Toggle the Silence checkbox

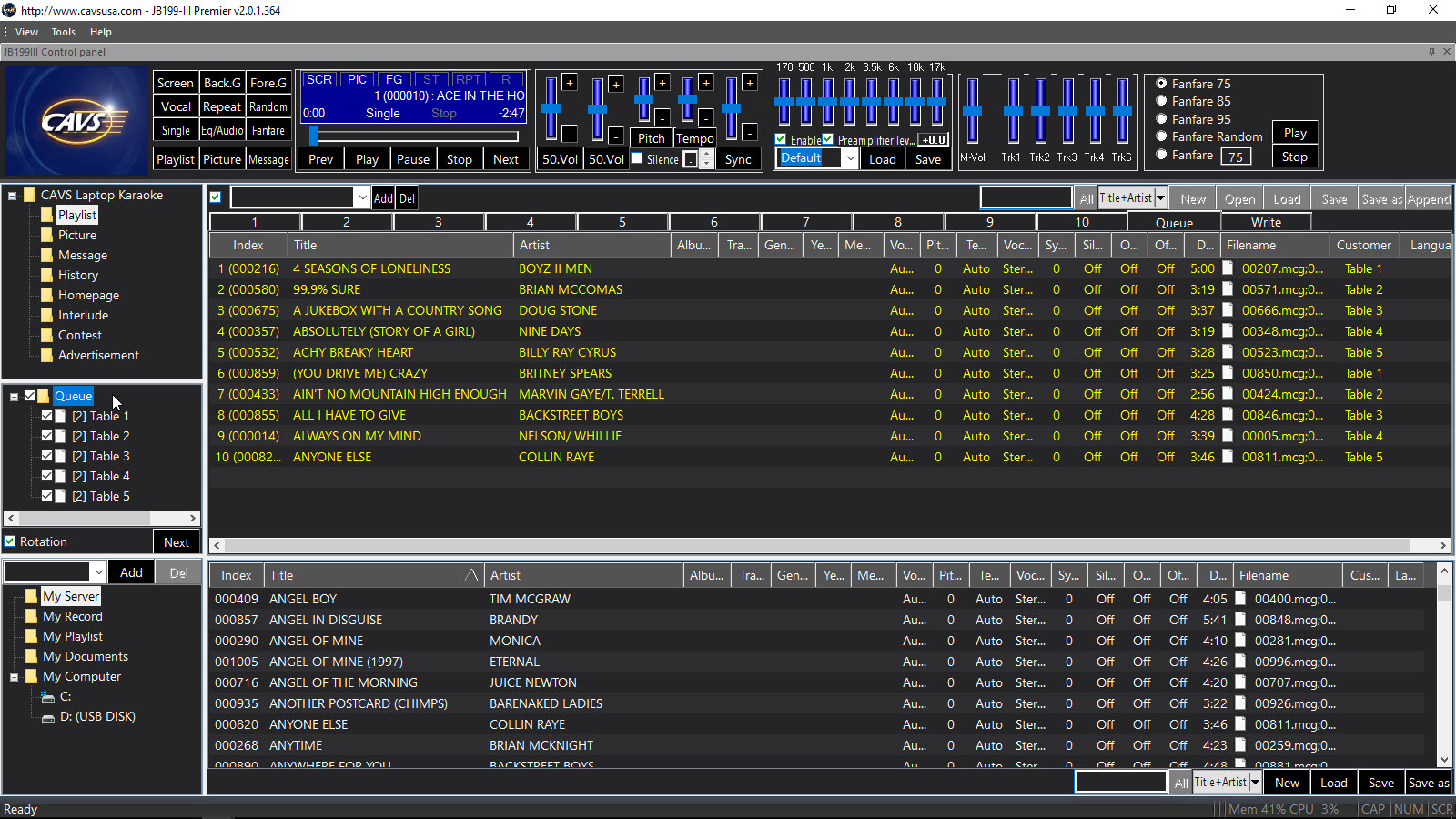pyautogui.click(x=637, y=158)
